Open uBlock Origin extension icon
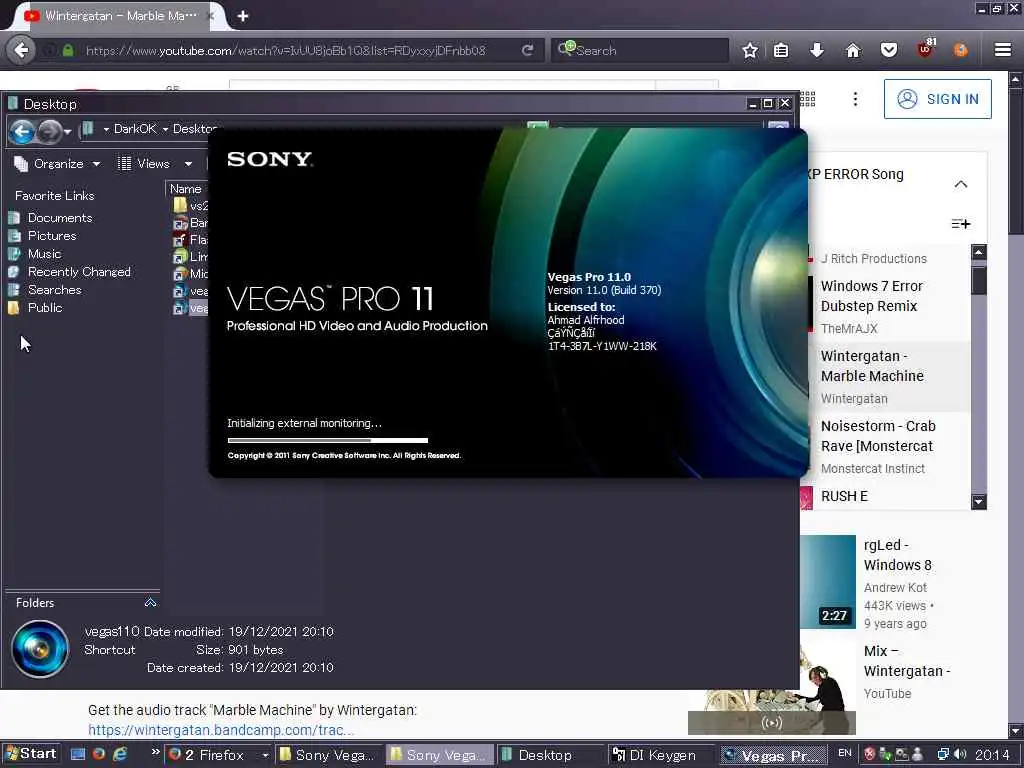1024x768 pixels. pos(925,49)
